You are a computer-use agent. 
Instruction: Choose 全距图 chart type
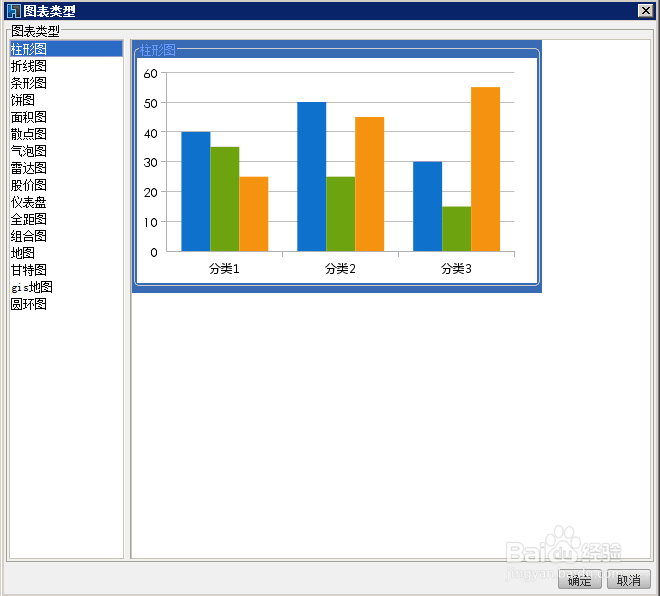coord(66,219)
